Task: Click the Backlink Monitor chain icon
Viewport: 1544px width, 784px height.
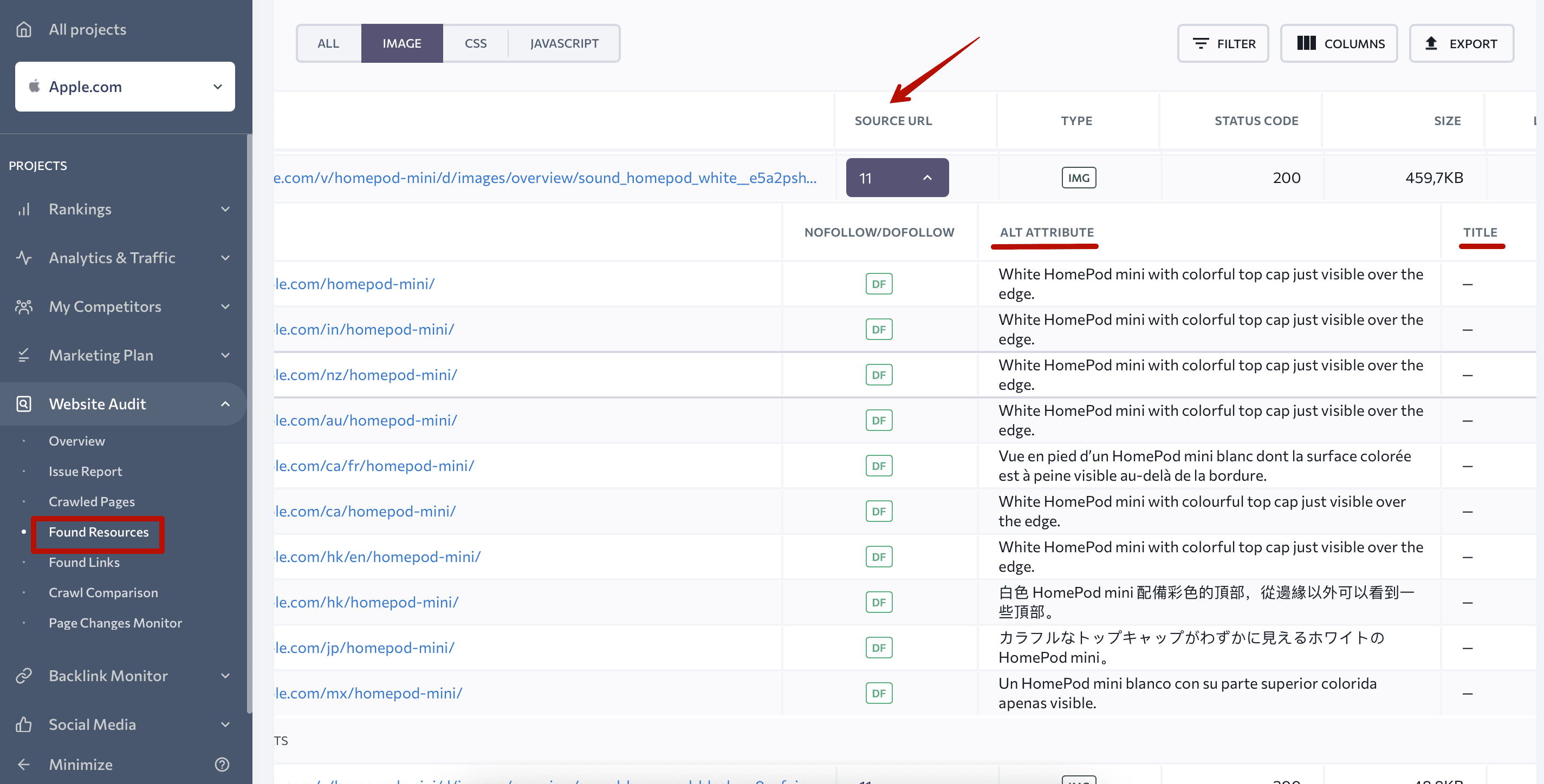Action: [x=23, y=676]
